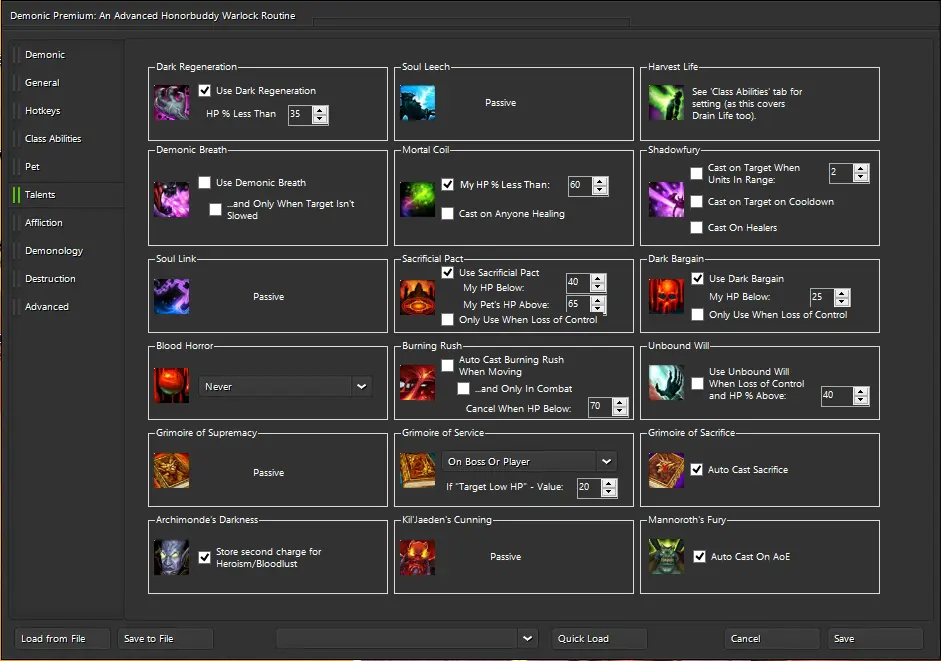Click the Grimoire of Sacrifice icon
Screen dimensions: 941x661
coord(666,470)
